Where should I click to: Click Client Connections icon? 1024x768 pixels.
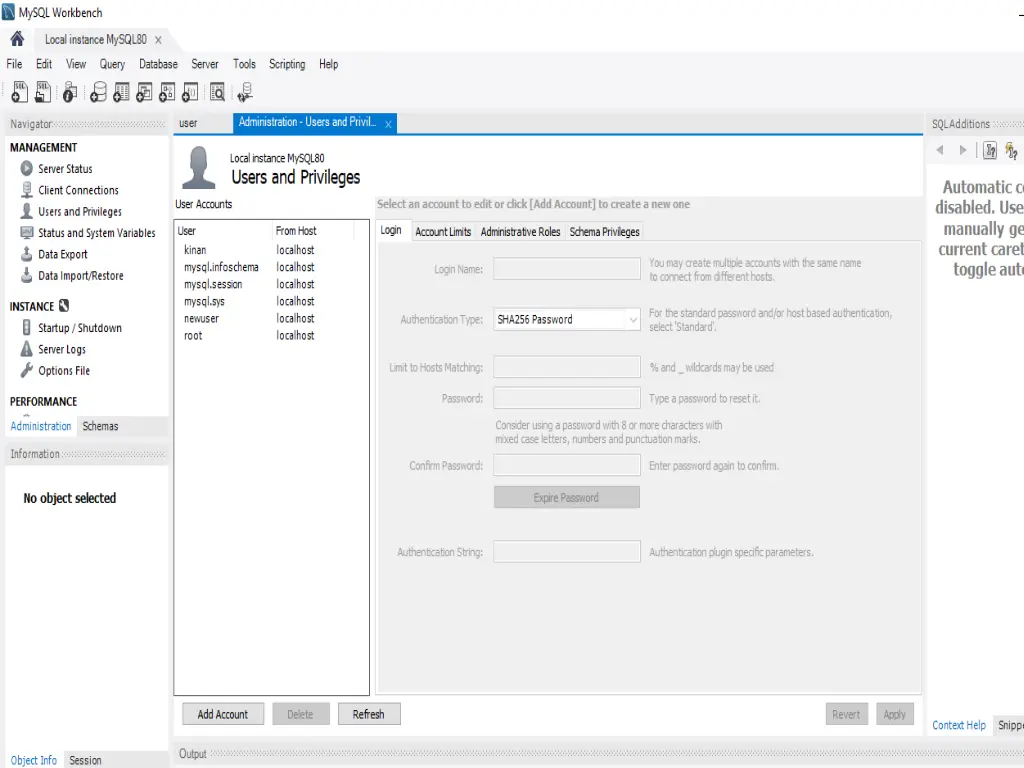(26, 190)
